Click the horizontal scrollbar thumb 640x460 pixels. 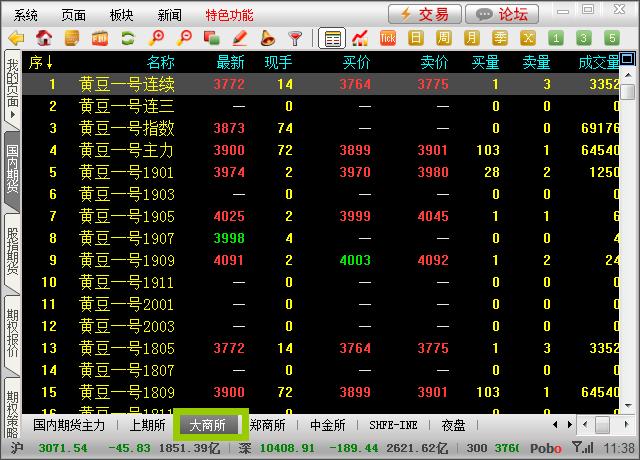coord(602,425)
